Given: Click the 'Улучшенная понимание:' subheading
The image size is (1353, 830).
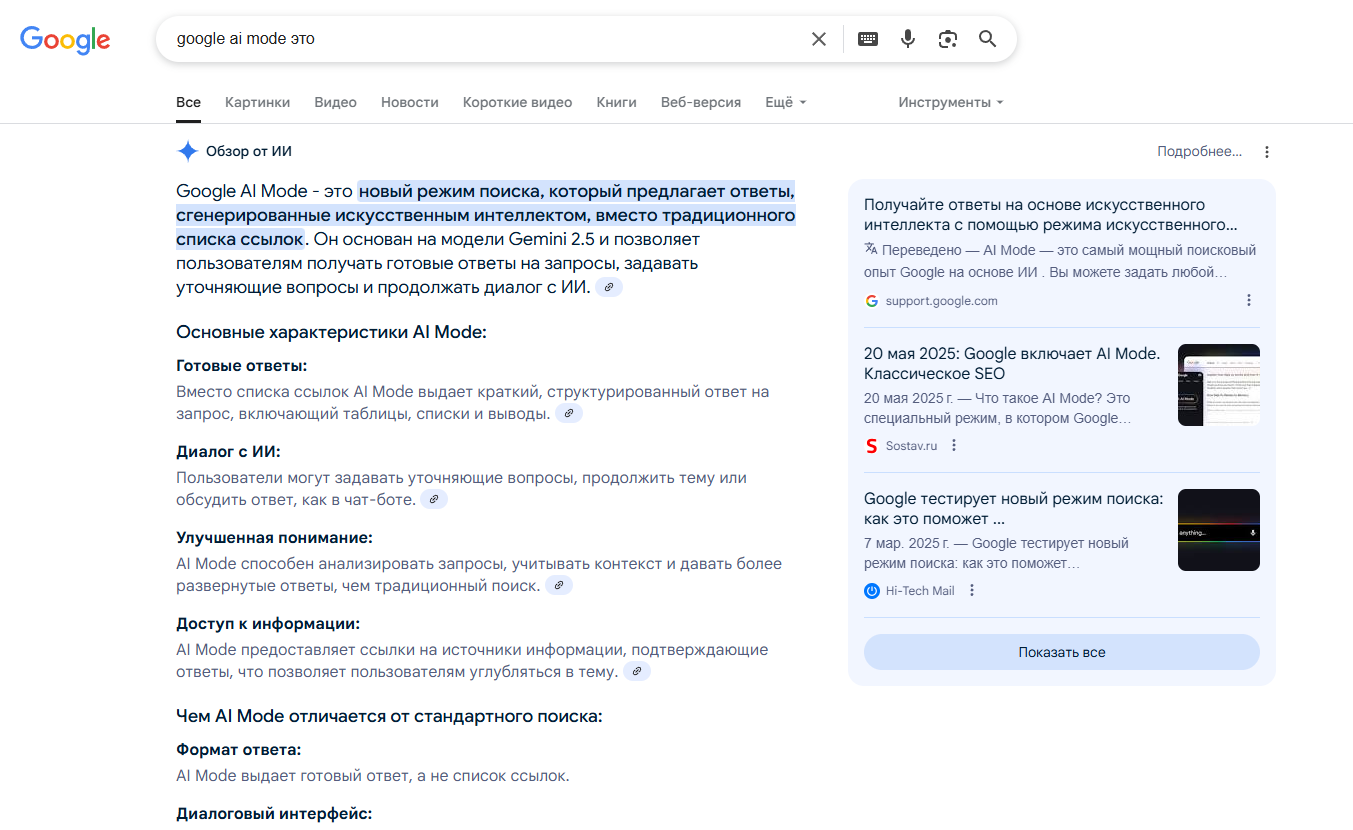Looking at the screenshot, I should click(x=274, y=537).
